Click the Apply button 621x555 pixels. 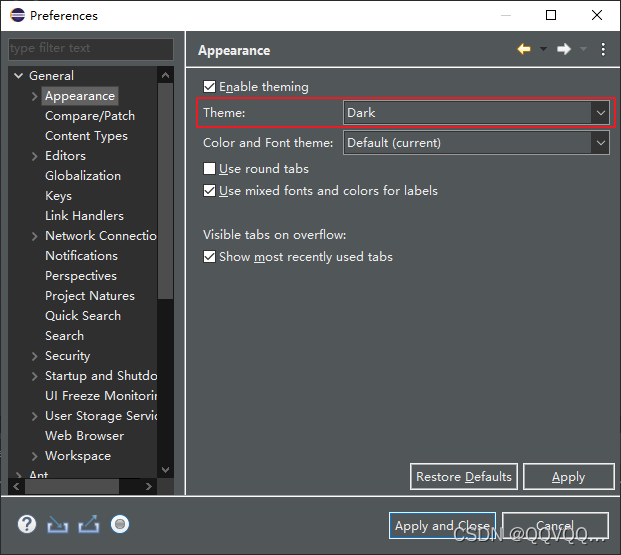pyautogui.click(x=569, y=477)
